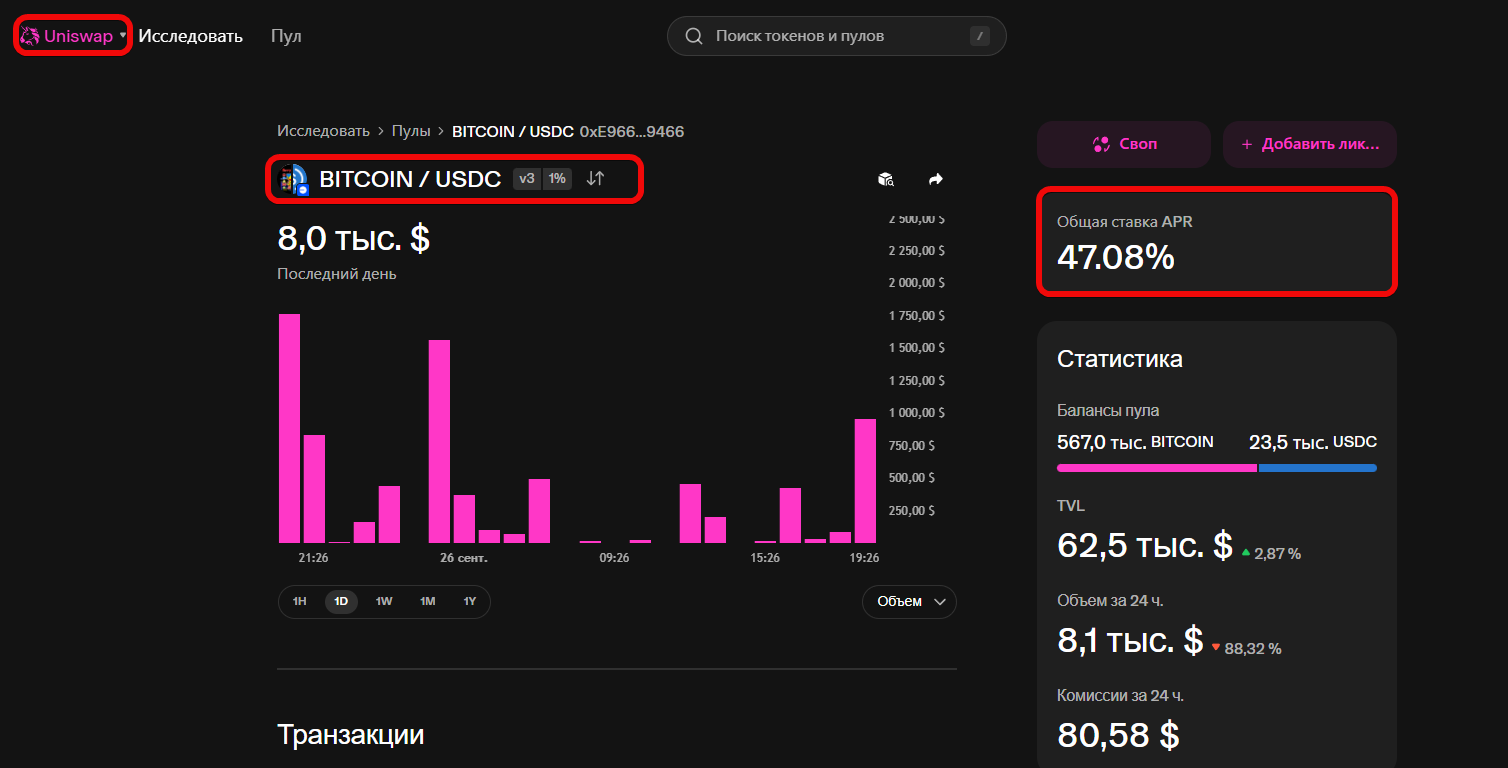The width and height of the screenshot is (1508, 768).
Task: Expand the Uniswap menu arrow
Action: point(123,36)
